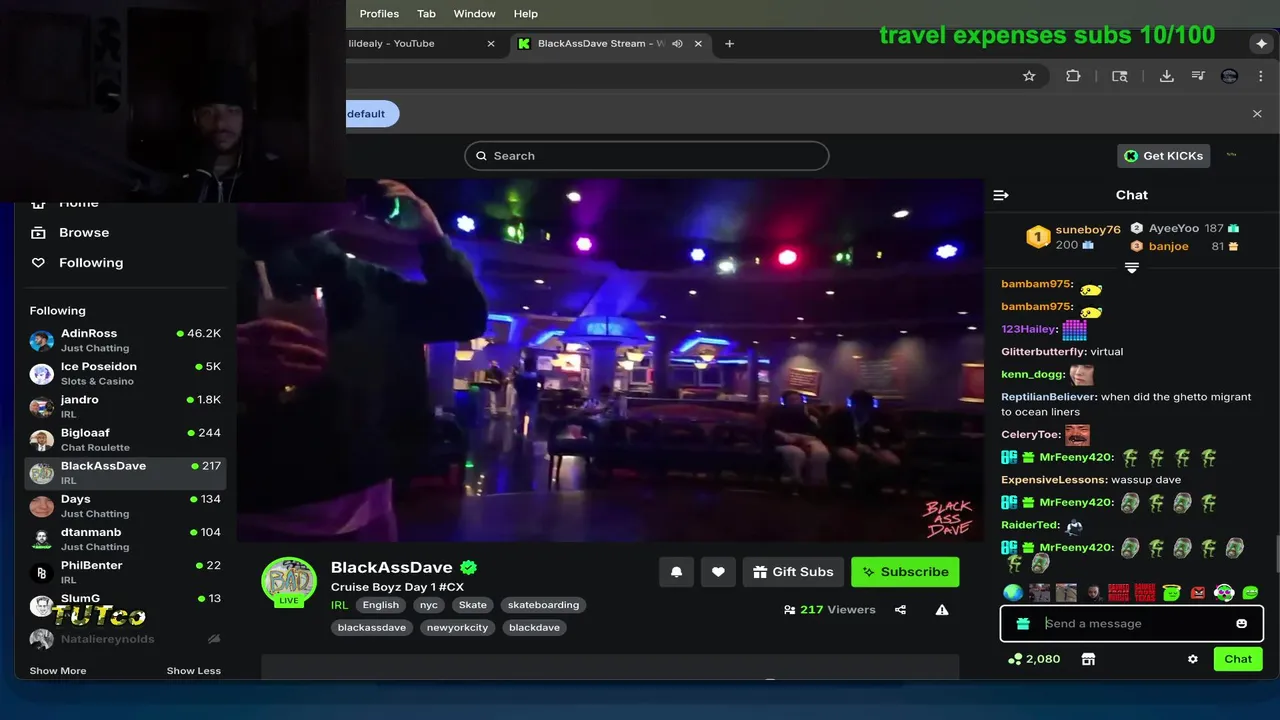Screen dimensions: 1280x720
Task: Report stream with warning triangle icon
Action: 942,610
